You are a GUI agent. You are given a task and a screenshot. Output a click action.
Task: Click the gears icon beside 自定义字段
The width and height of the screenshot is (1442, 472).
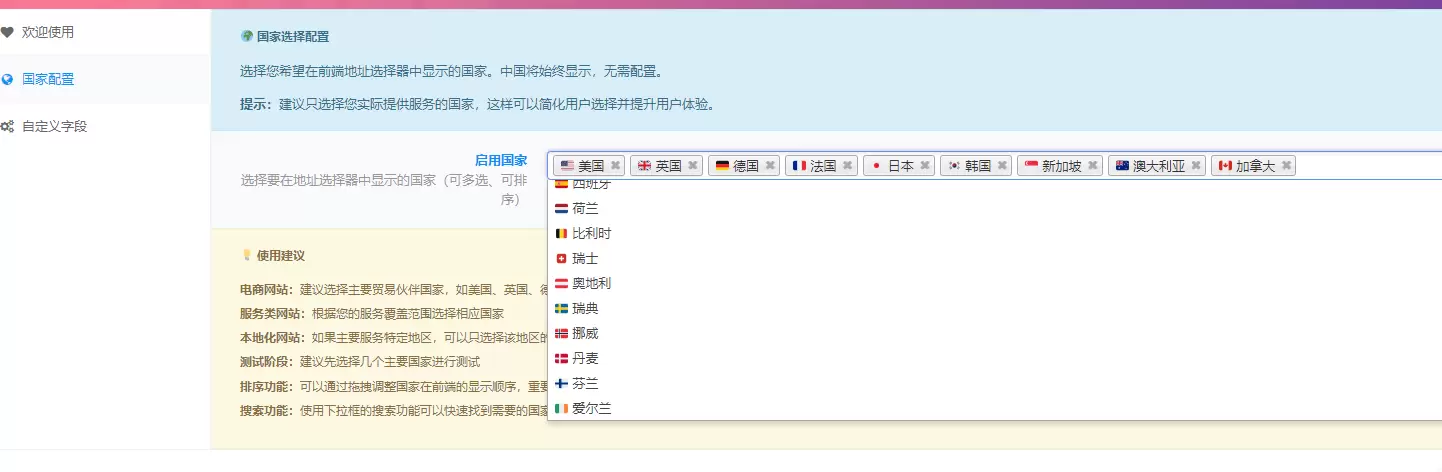pyautogui.click(x=7, y=127)
